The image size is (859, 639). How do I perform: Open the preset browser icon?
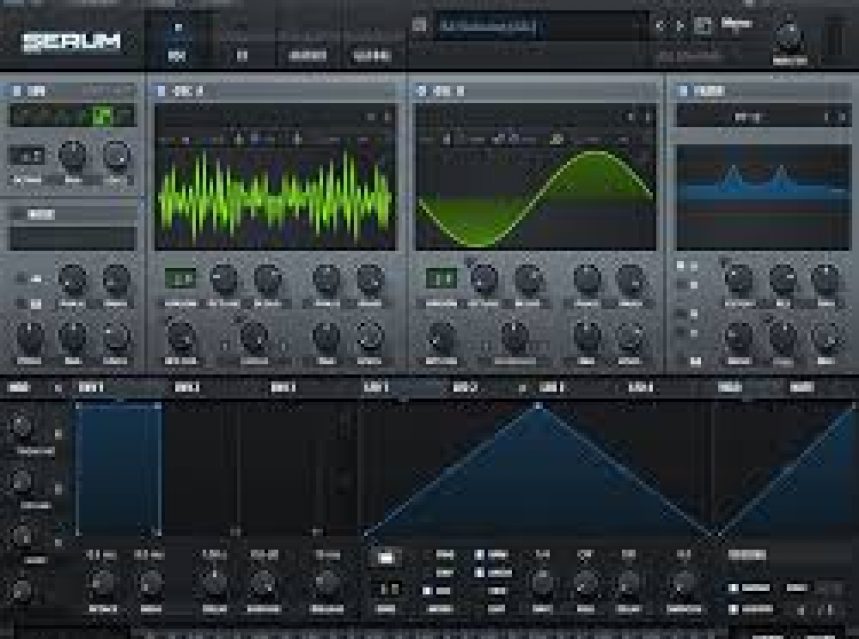(x=702, y=25)
